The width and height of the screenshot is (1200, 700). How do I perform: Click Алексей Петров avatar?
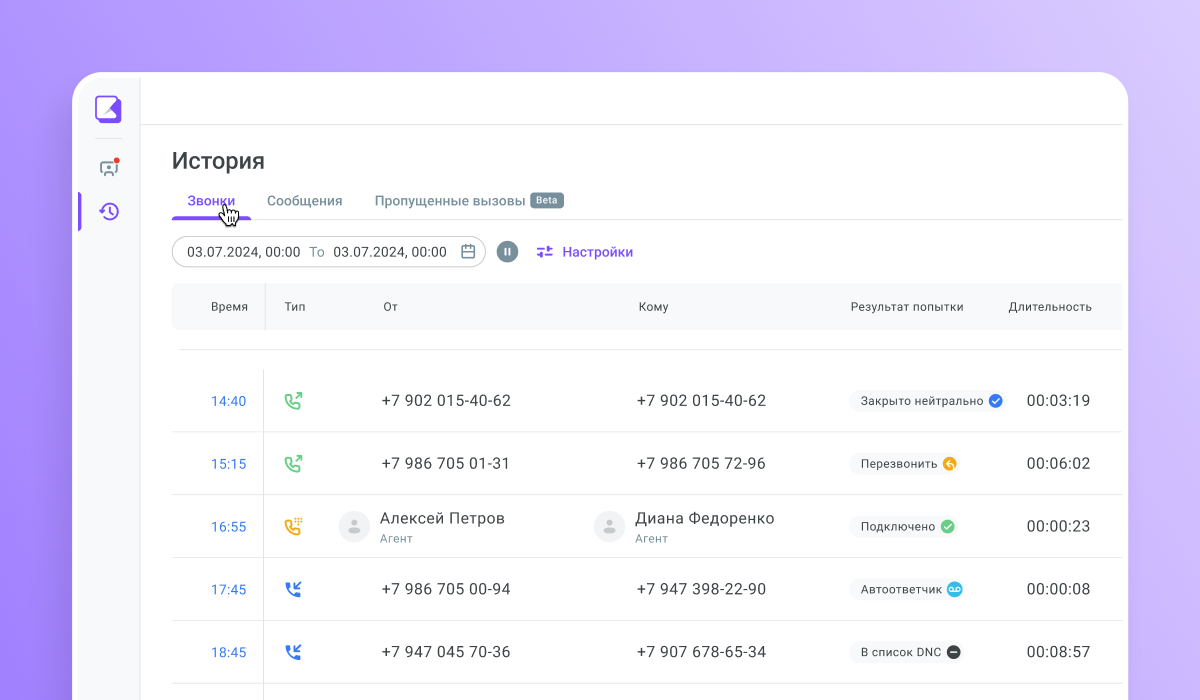click(x=354, y=527)
